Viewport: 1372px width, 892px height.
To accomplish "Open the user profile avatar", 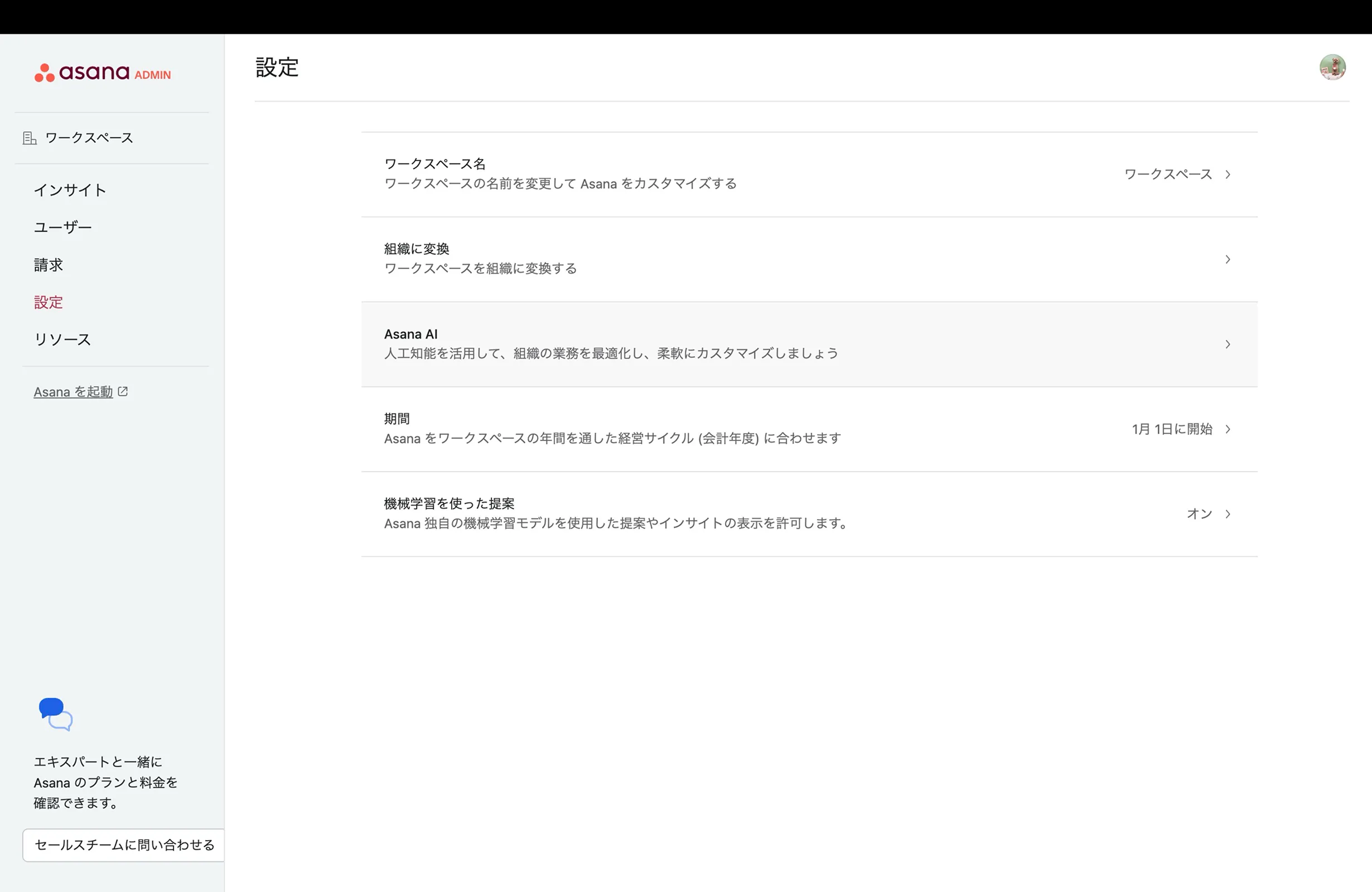I will tap(1332, 67).
